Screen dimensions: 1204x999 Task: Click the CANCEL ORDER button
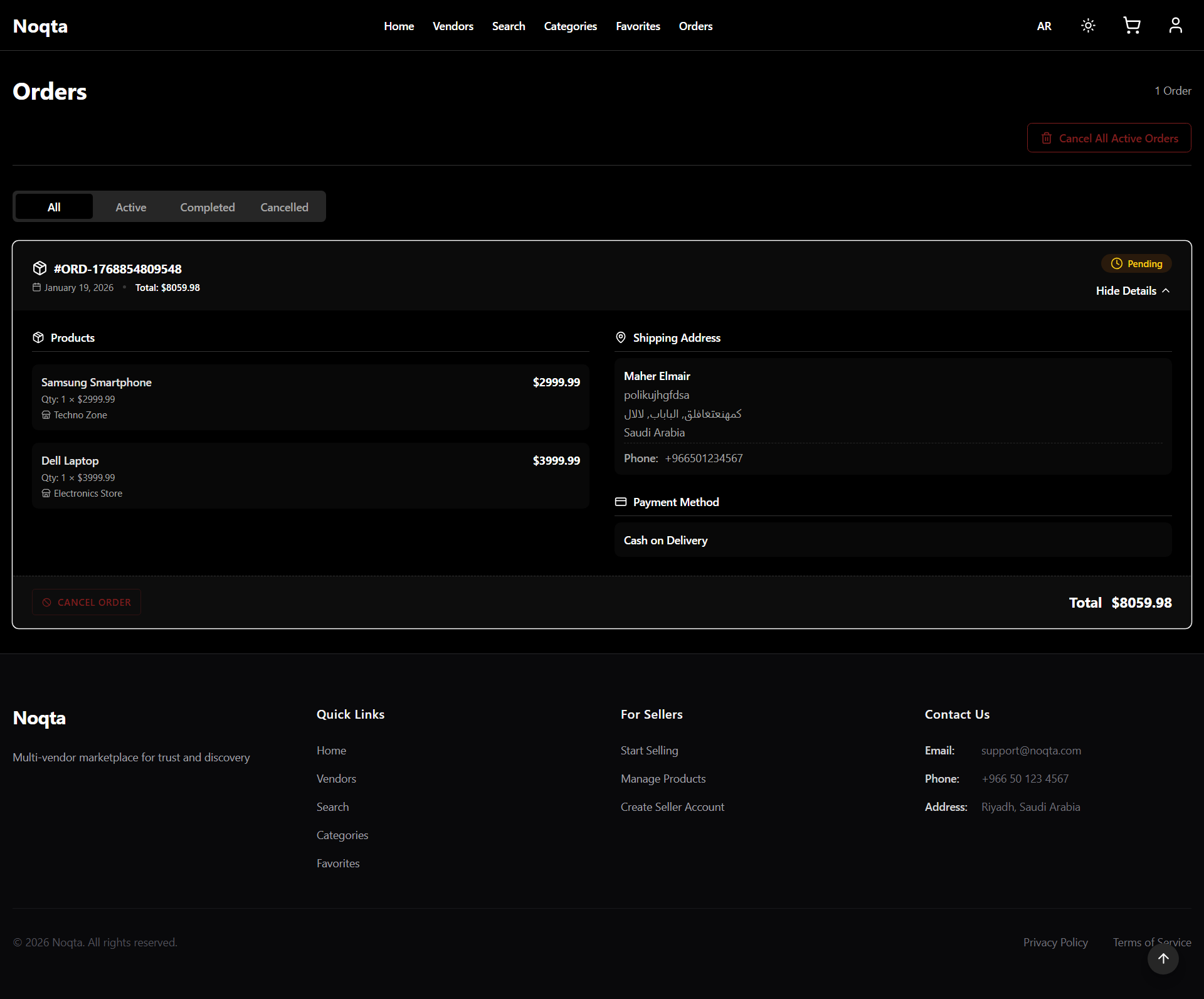click(87, 602)
